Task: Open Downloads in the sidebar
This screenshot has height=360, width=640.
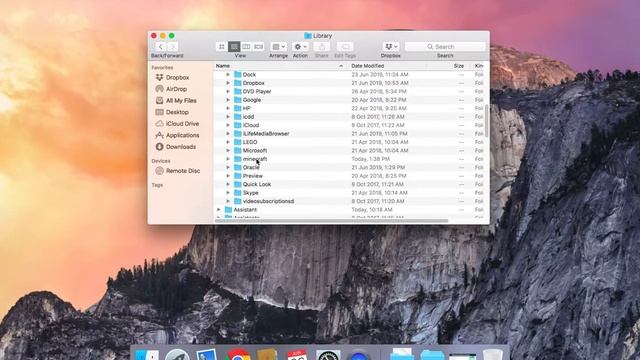Action: pos(180,147)
